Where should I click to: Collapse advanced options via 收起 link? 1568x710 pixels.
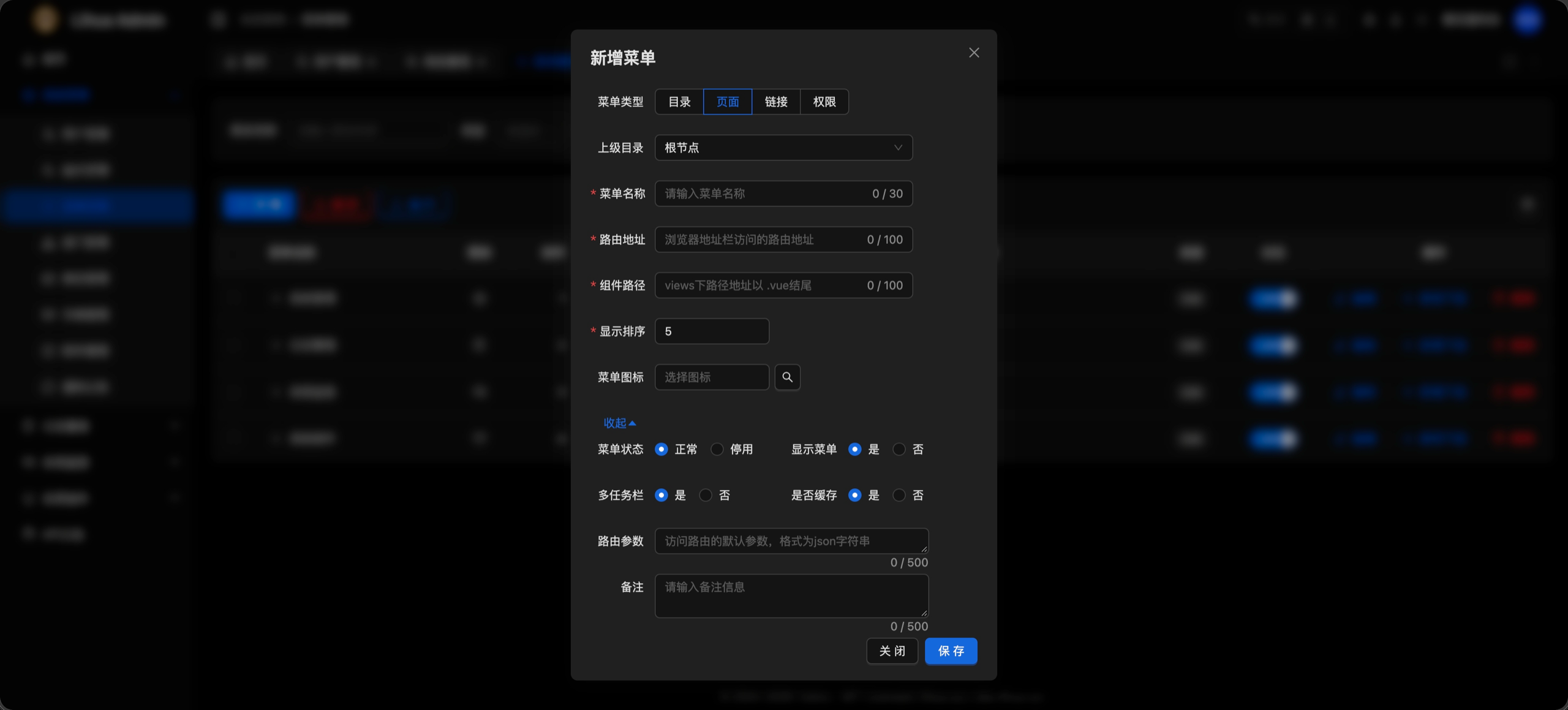click(x=619, y=423)
